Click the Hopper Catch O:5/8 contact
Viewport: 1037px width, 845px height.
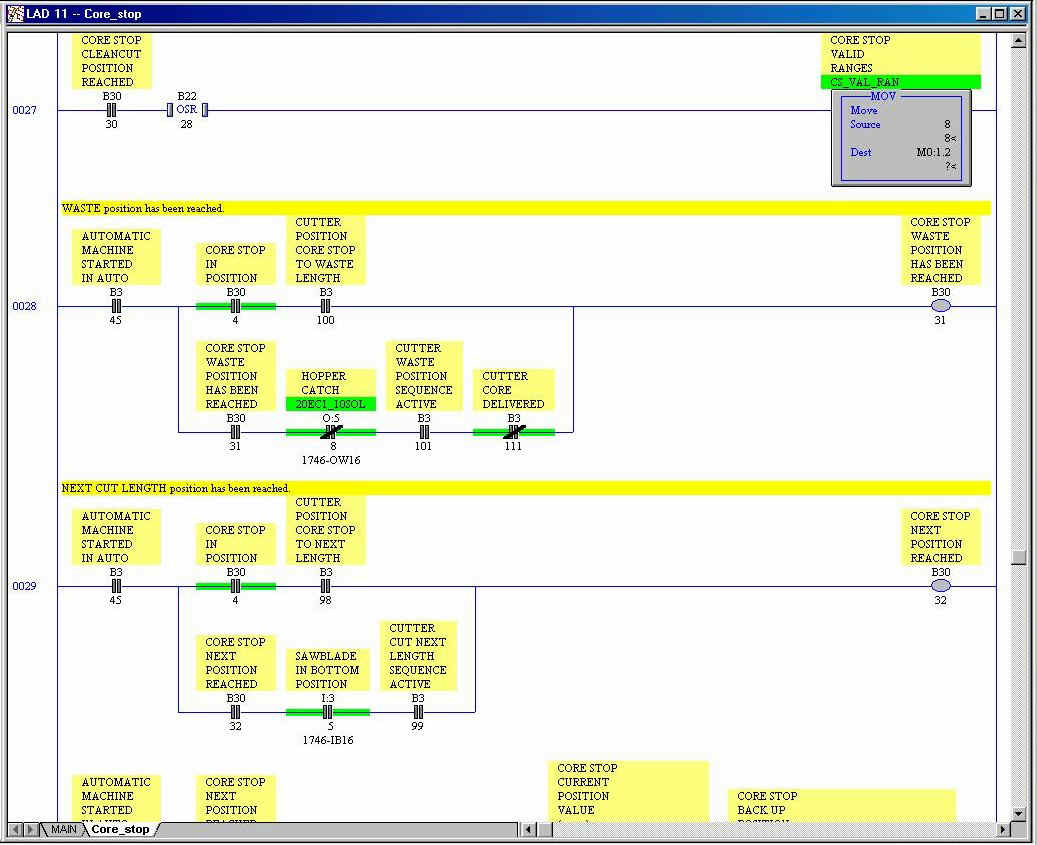[x=331, y=432]
